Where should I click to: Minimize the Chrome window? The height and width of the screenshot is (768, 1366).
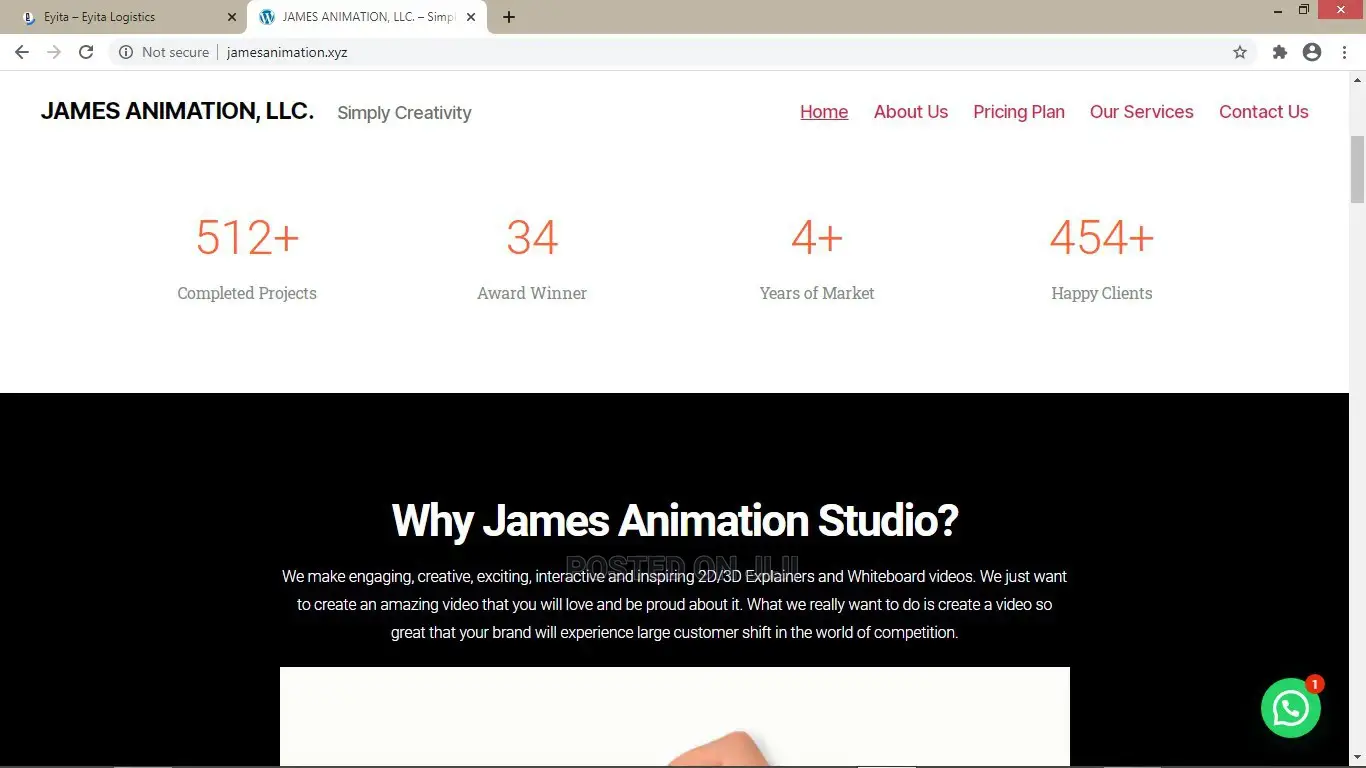1278,10
